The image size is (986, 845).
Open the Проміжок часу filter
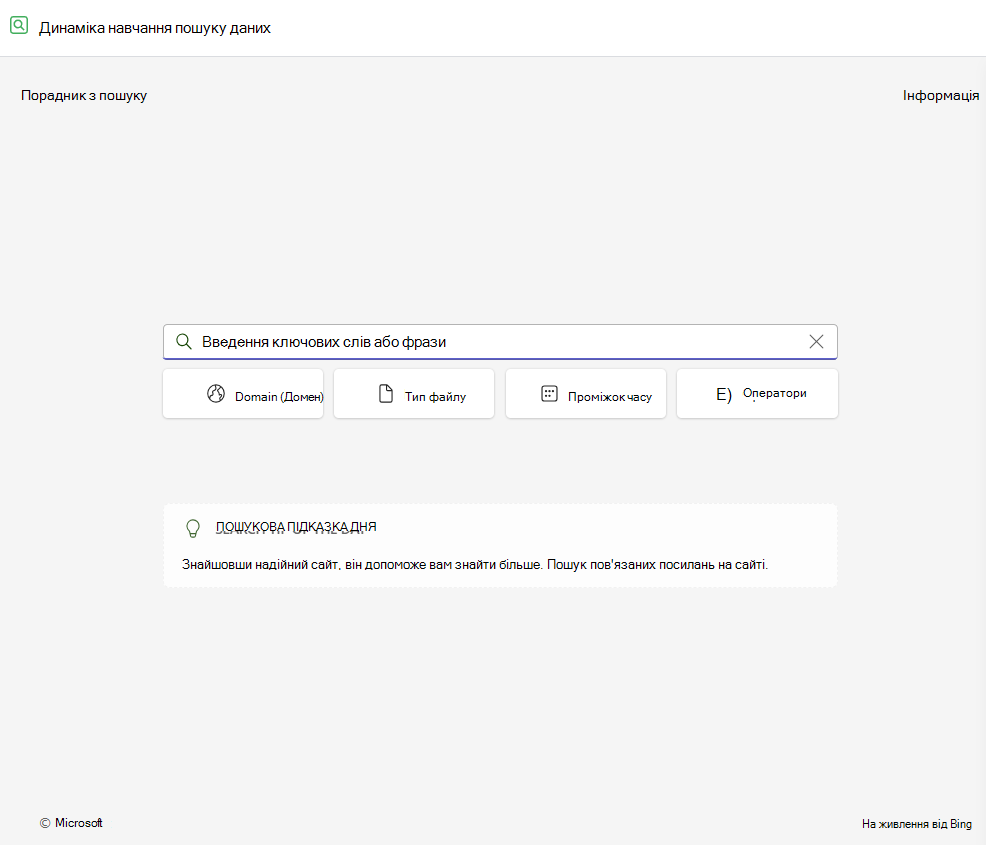585,394
